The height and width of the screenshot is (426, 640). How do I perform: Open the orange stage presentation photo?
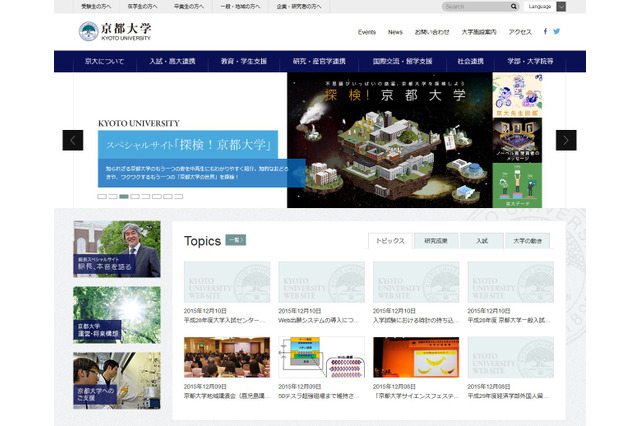click(416, 357)
